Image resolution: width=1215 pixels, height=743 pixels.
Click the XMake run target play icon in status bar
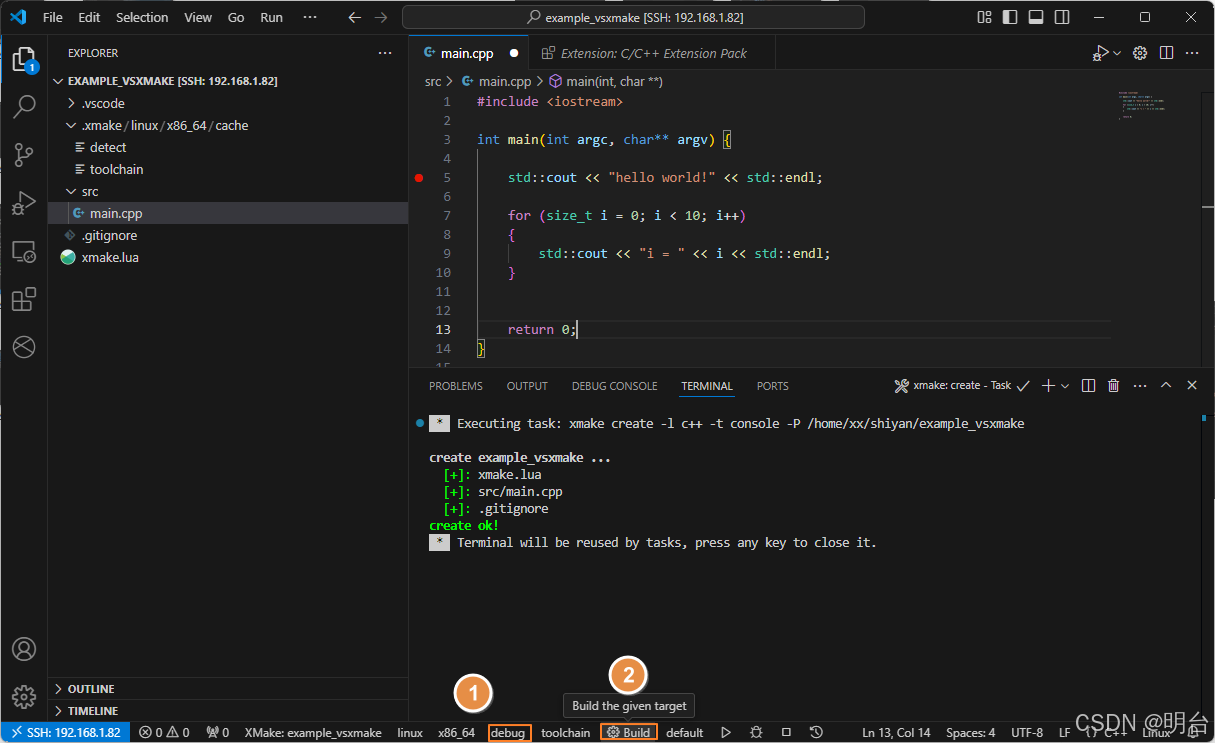726,733
